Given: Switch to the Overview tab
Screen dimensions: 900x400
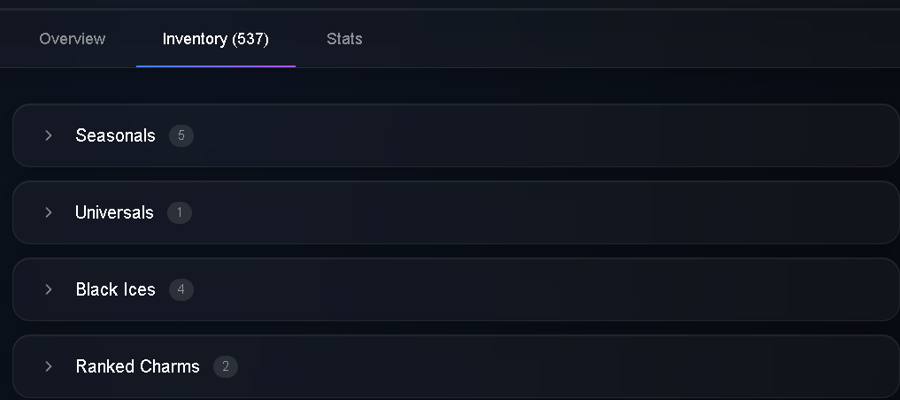Looking at the screenshot, I should pos(72,39).
